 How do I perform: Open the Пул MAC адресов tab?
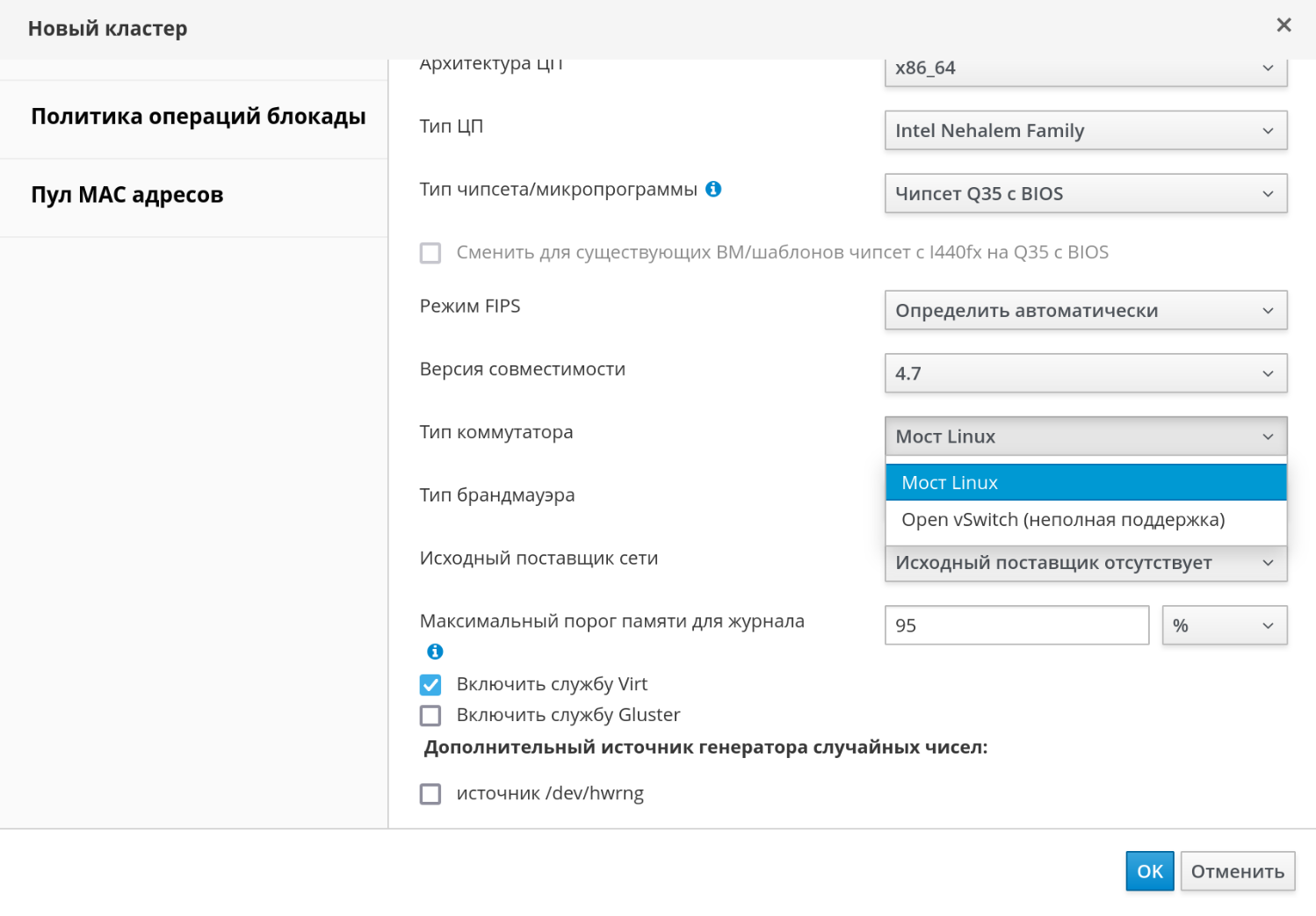(127, 195)
